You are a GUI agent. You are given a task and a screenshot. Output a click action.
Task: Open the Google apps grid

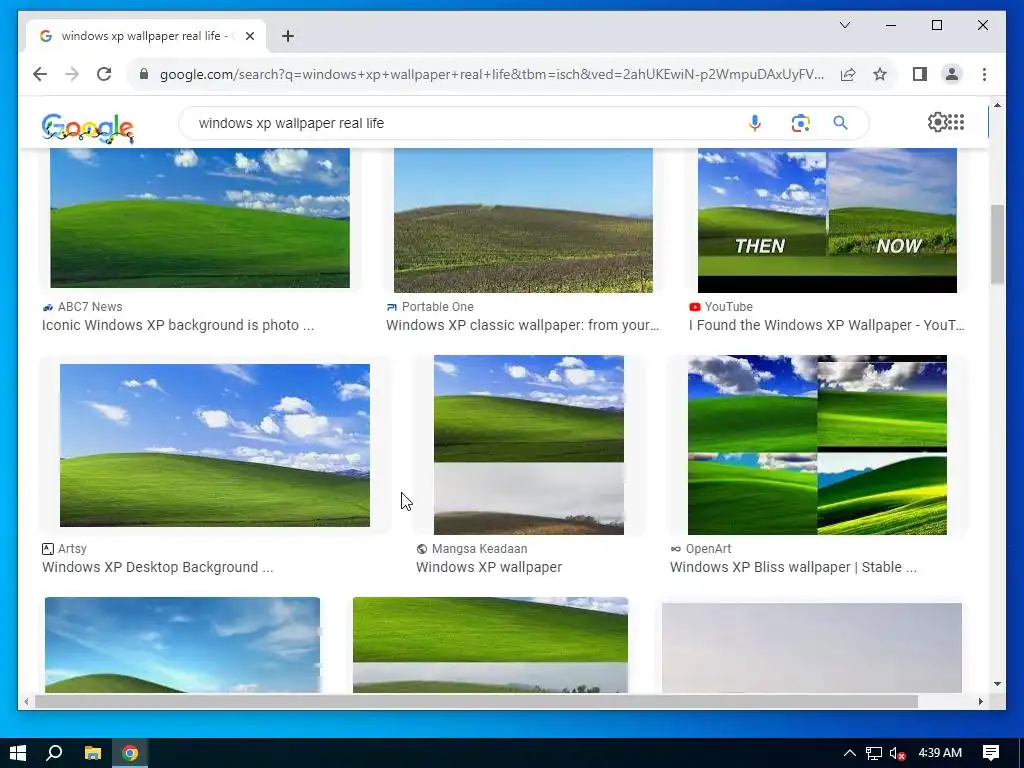click(x=956, y=122)
